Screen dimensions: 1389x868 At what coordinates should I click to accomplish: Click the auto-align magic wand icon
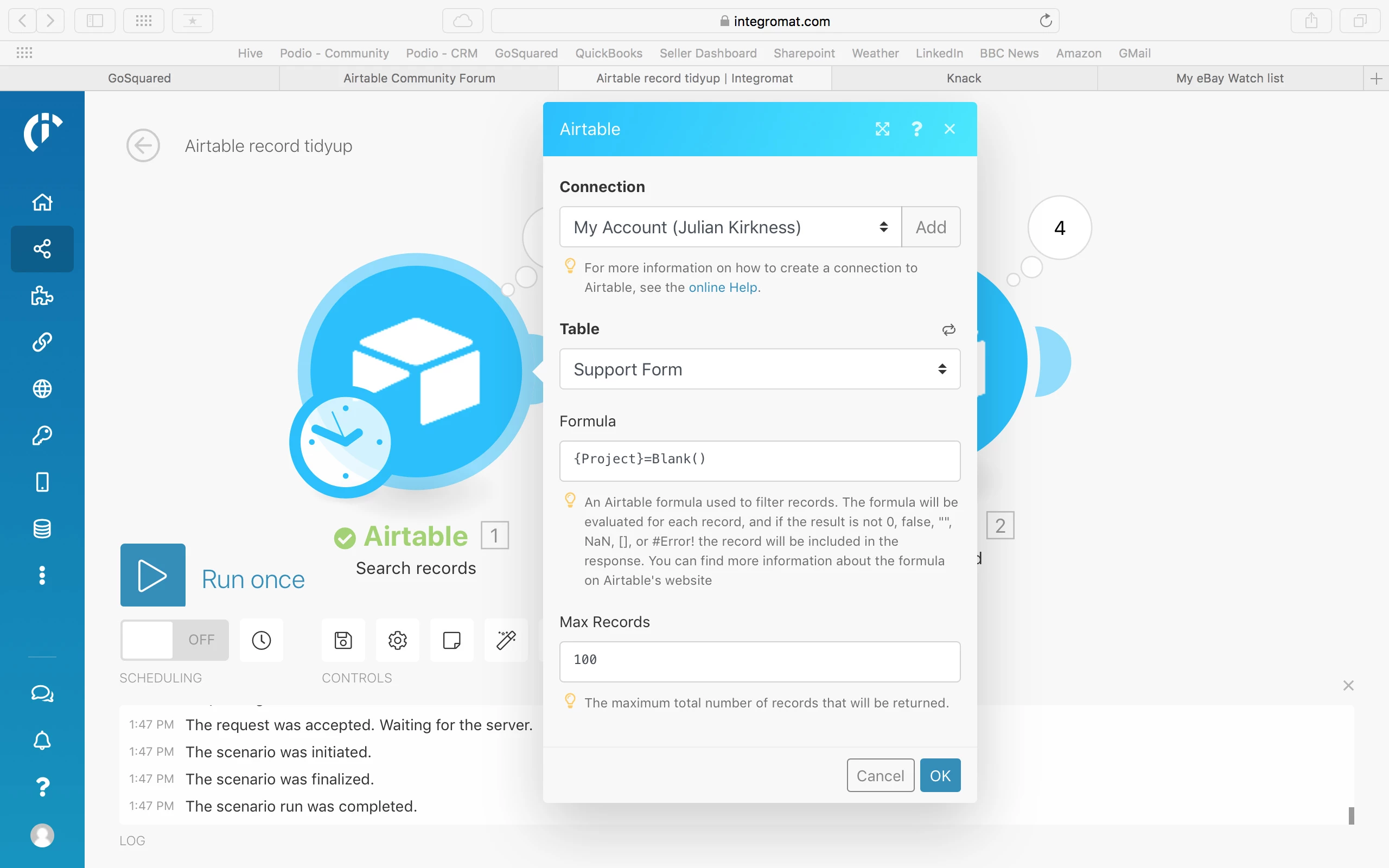(x=506, y=640)
